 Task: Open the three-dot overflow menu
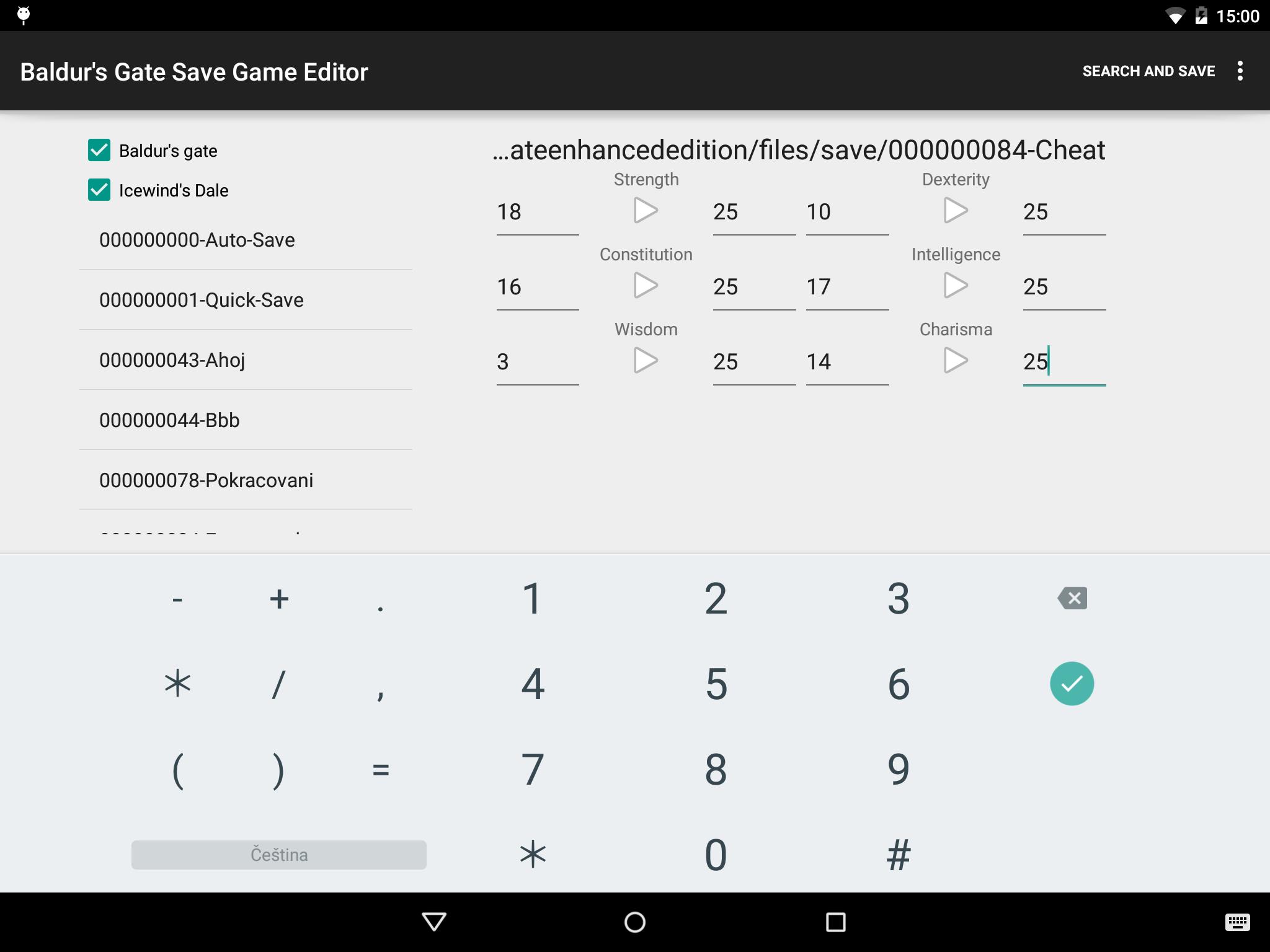point(1240,71)
